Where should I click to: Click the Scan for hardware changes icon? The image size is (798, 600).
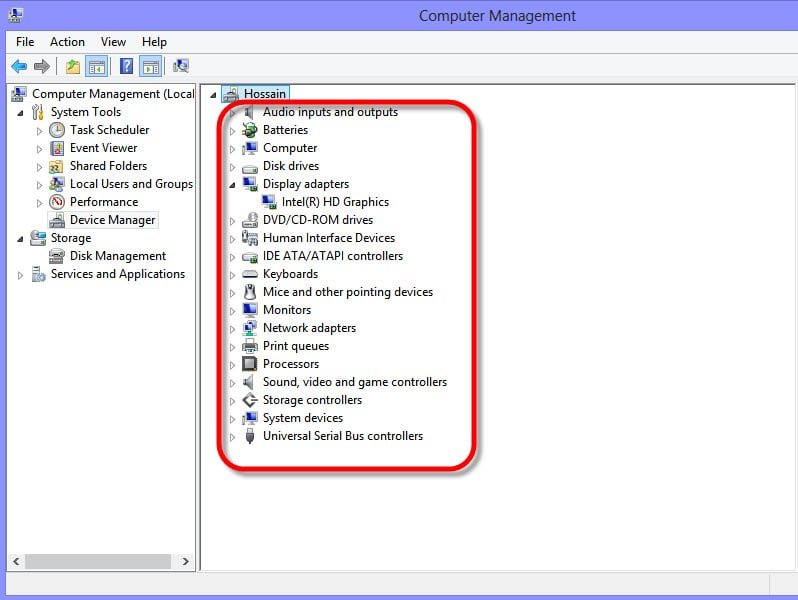pyautogui.click(x=181, y=66)
